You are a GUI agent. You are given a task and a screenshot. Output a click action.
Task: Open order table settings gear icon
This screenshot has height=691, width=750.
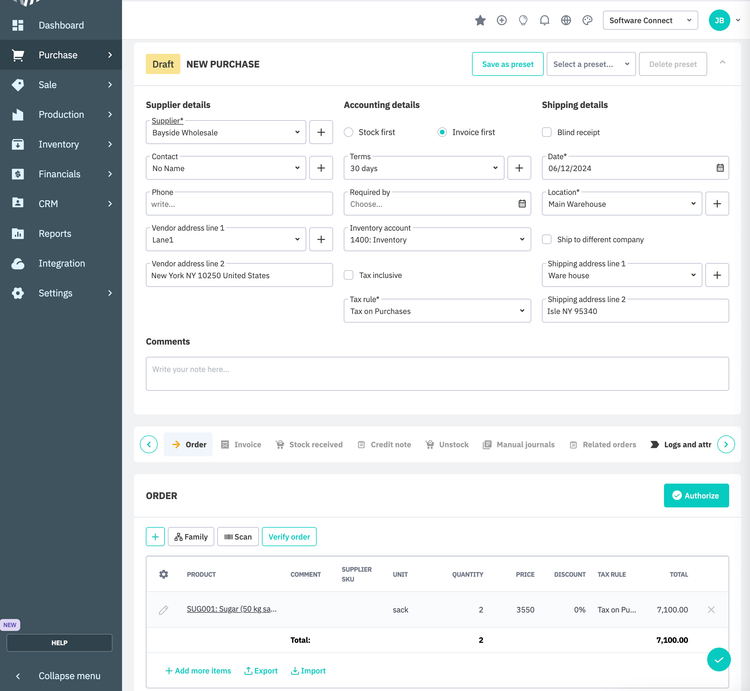click(164, 574)
